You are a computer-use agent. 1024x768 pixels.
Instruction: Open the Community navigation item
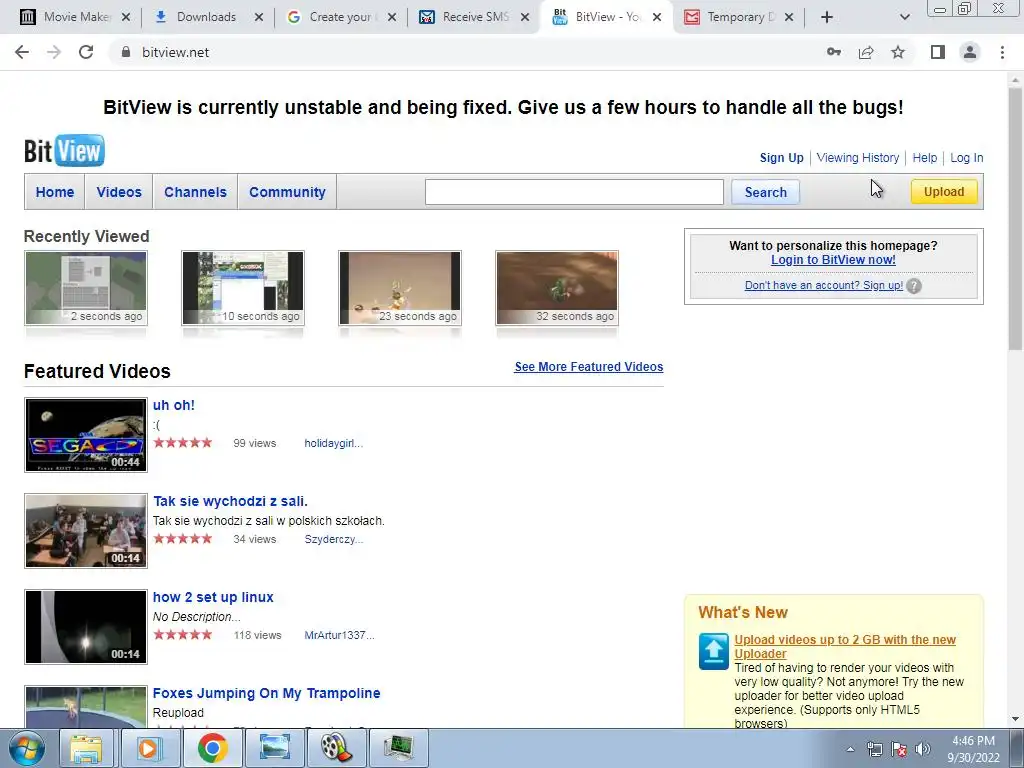tap(287, 192)
